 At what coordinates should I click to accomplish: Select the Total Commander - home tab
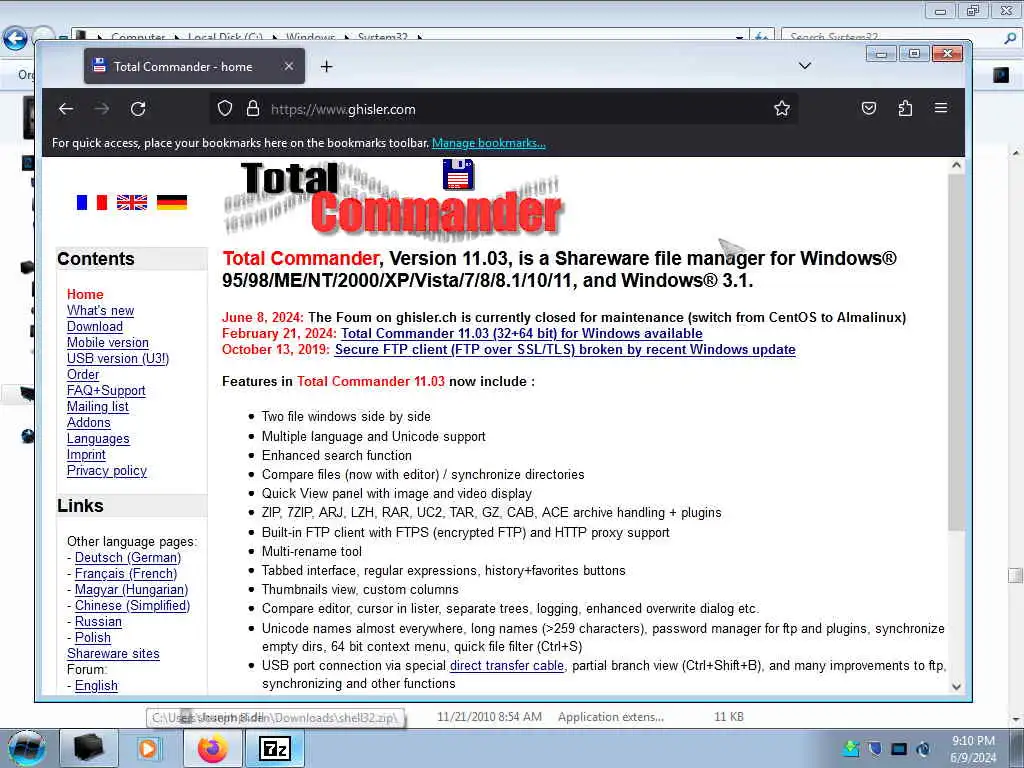pyautogui.click(x=195, y=66)
